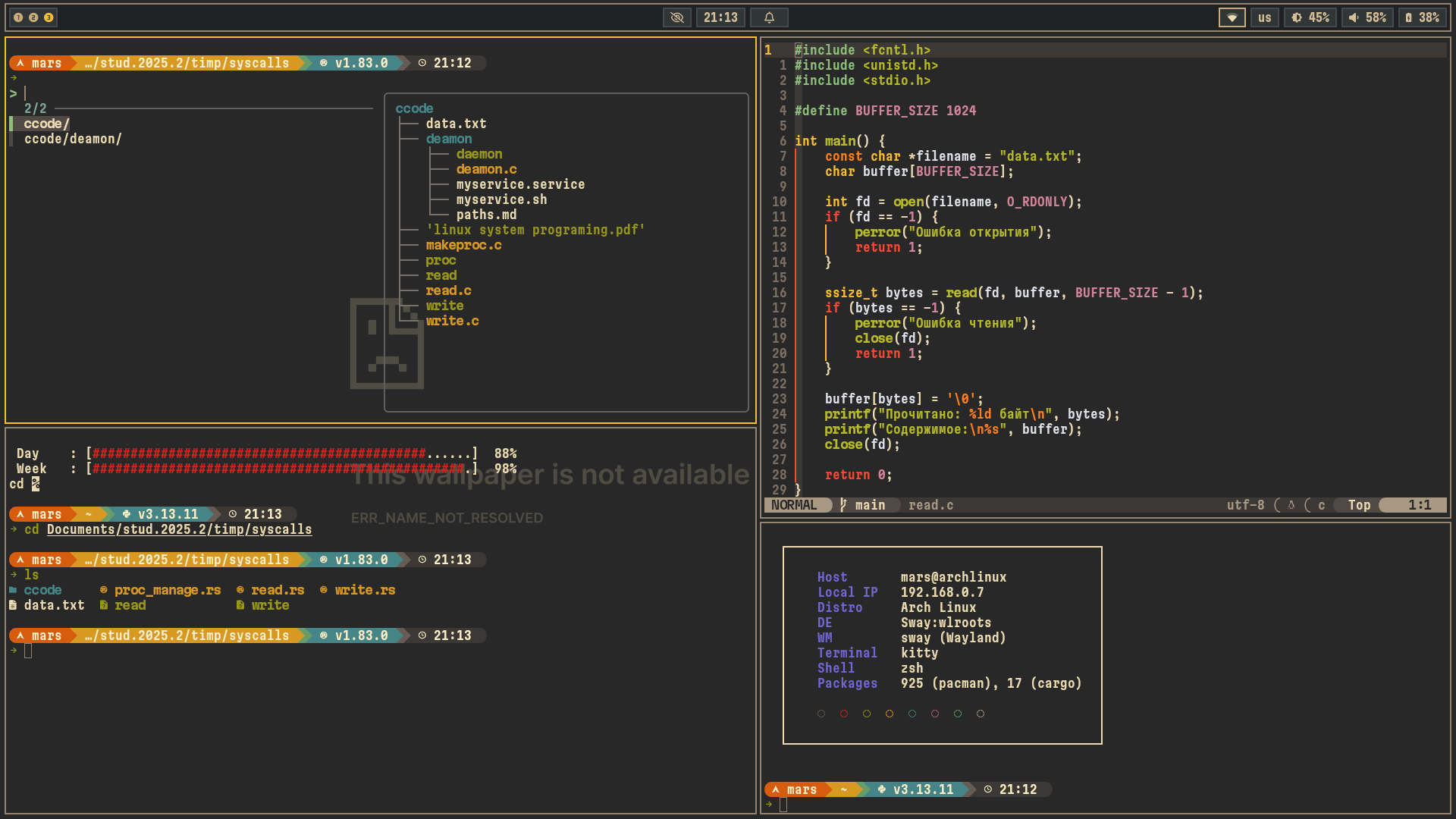Click the read.c filename in statusline

[930, 505]
